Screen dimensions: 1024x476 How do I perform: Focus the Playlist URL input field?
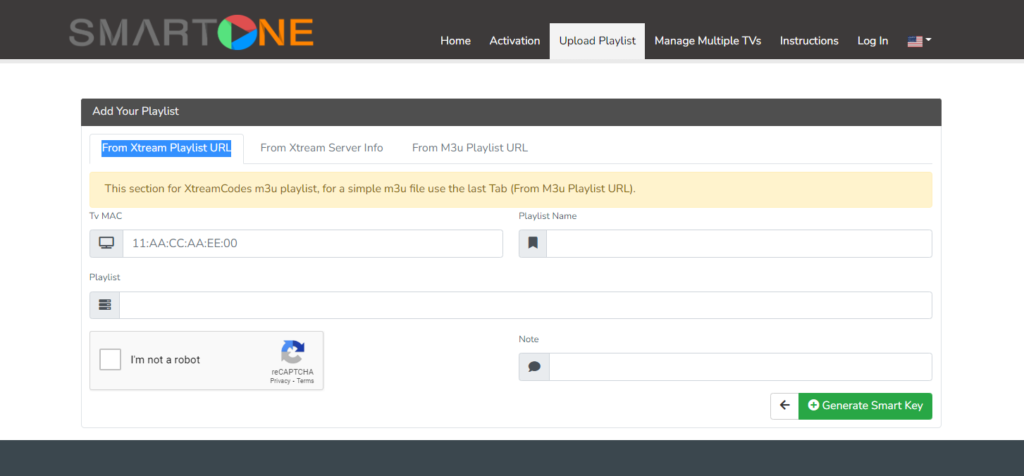(526, 305)
